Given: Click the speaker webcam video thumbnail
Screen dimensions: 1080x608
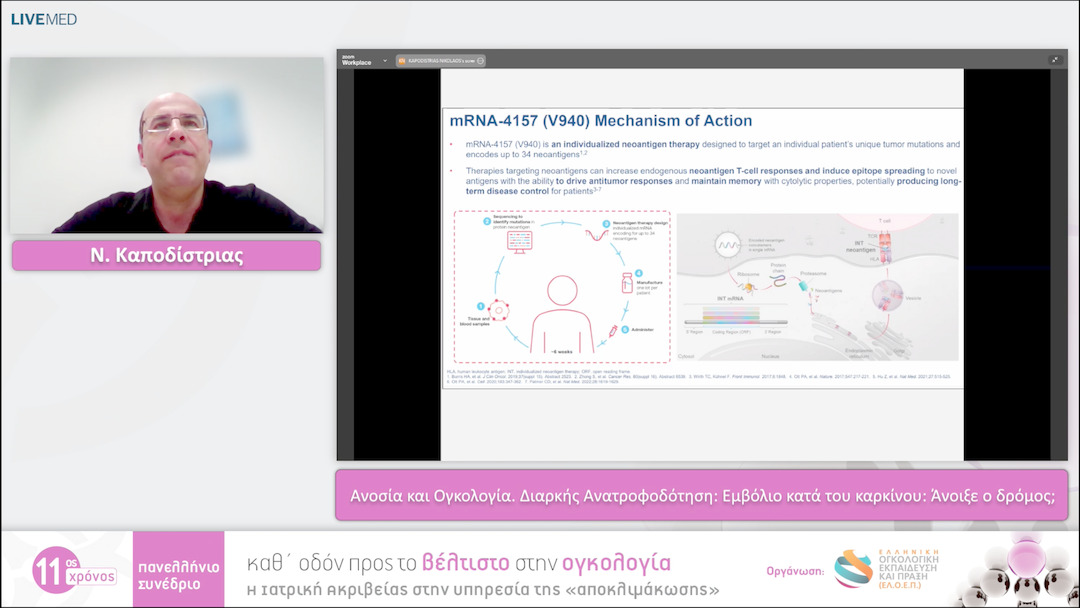Looking at the screenshot, I should point(167,145).
